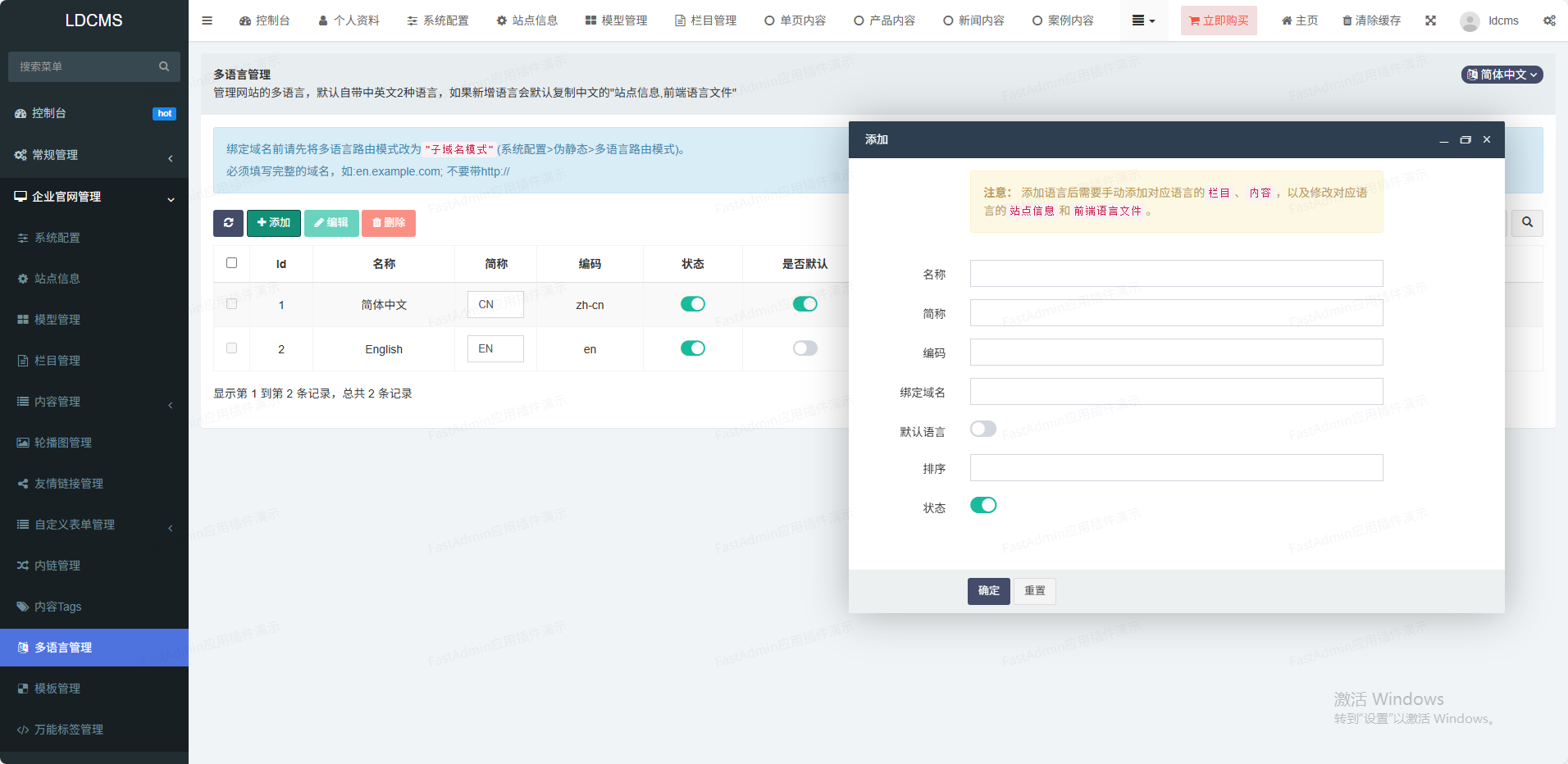The height and width of the screenshot is (764, 1568).
Task: Click the hamburger sidebar toggle icon
Action: tap(207, 20)
